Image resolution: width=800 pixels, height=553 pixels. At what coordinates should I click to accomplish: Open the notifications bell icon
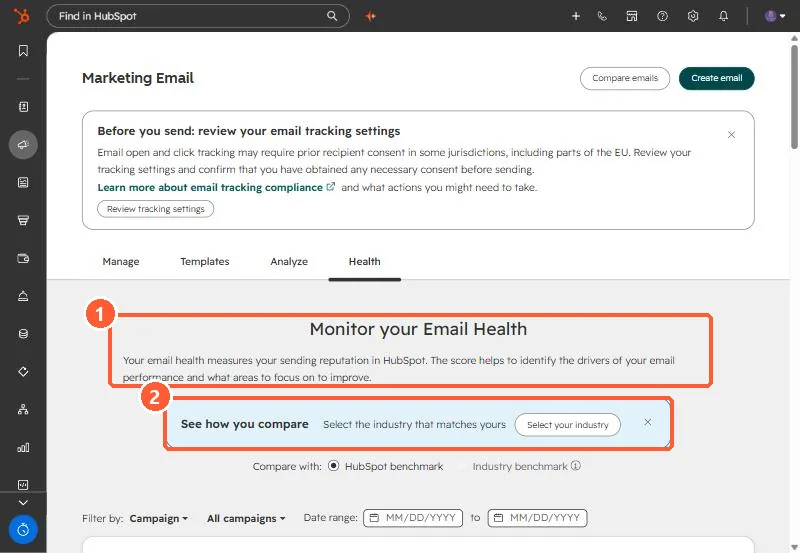pyautogui.click(x=723, y=16)
